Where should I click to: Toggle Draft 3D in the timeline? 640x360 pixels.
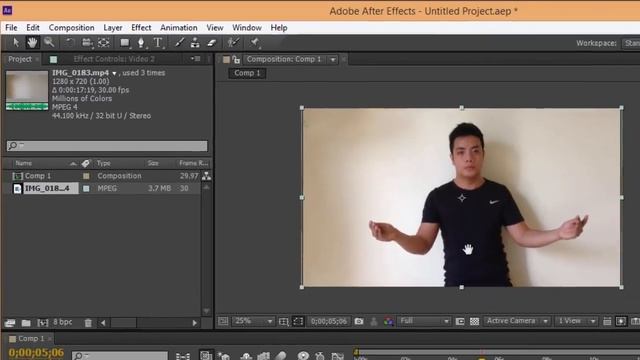[223, 356]
